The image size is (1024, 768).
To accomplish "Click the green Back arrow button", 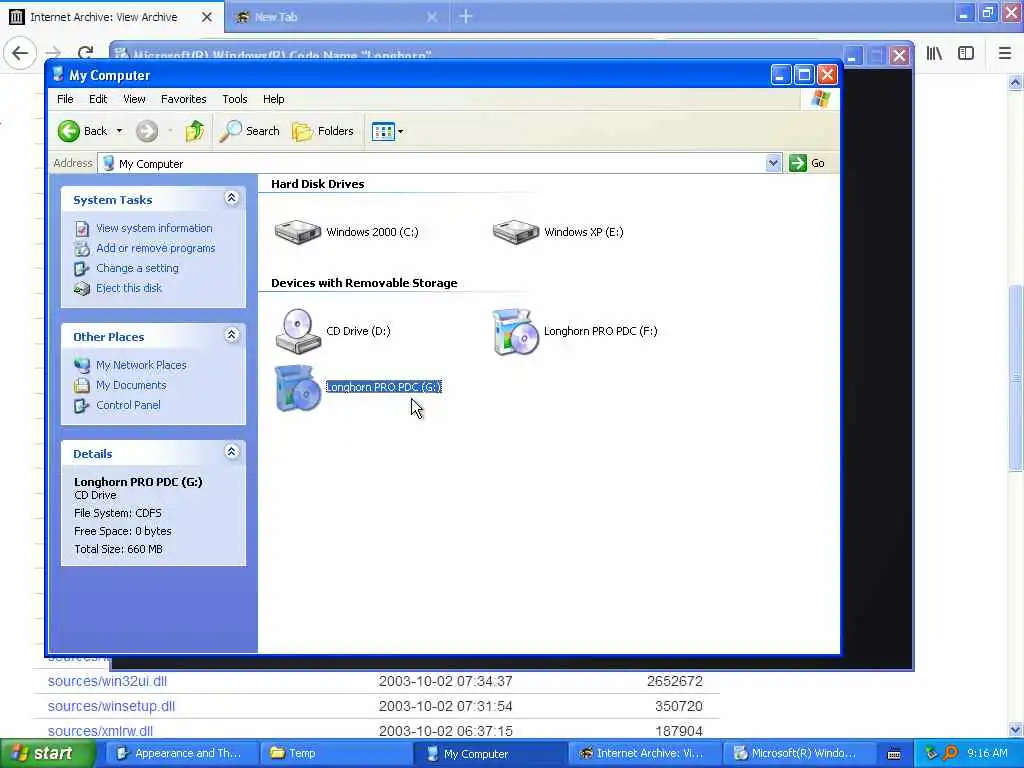I will pos(69,131).
